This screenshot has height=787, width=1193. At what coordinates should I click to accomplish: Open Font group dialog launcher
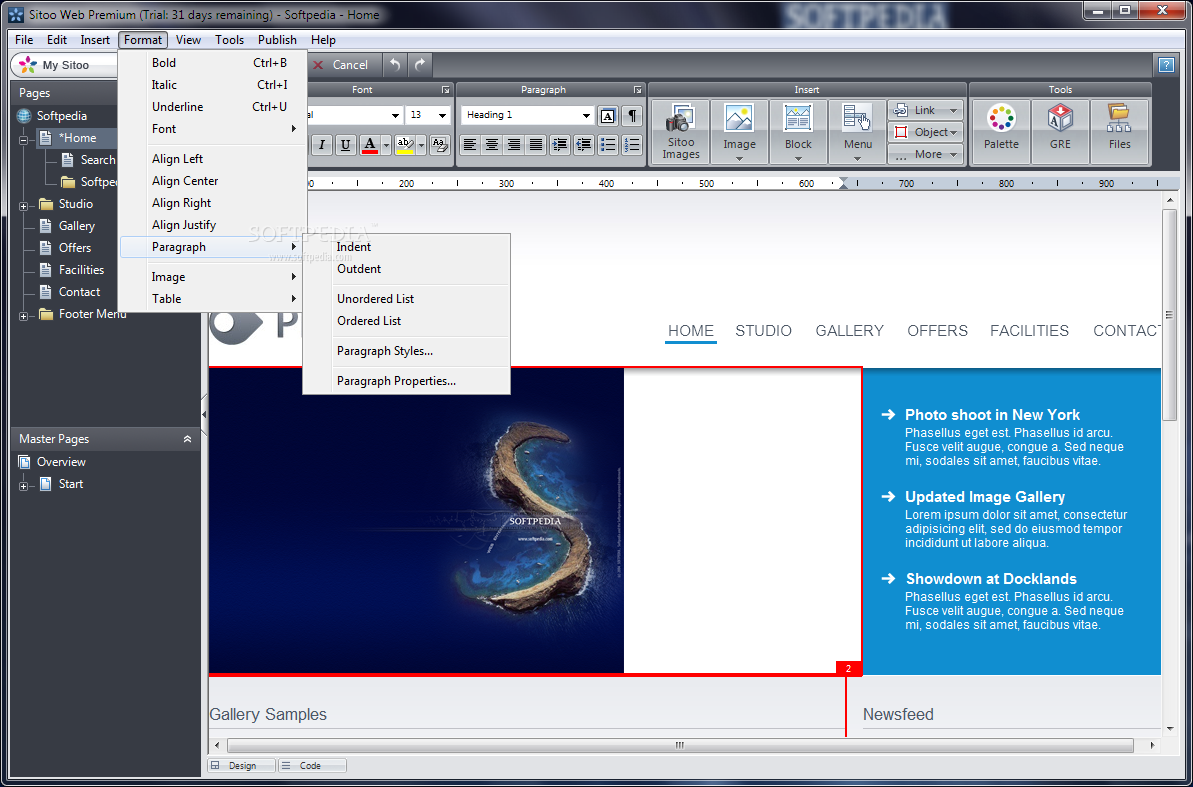point(446,90)
